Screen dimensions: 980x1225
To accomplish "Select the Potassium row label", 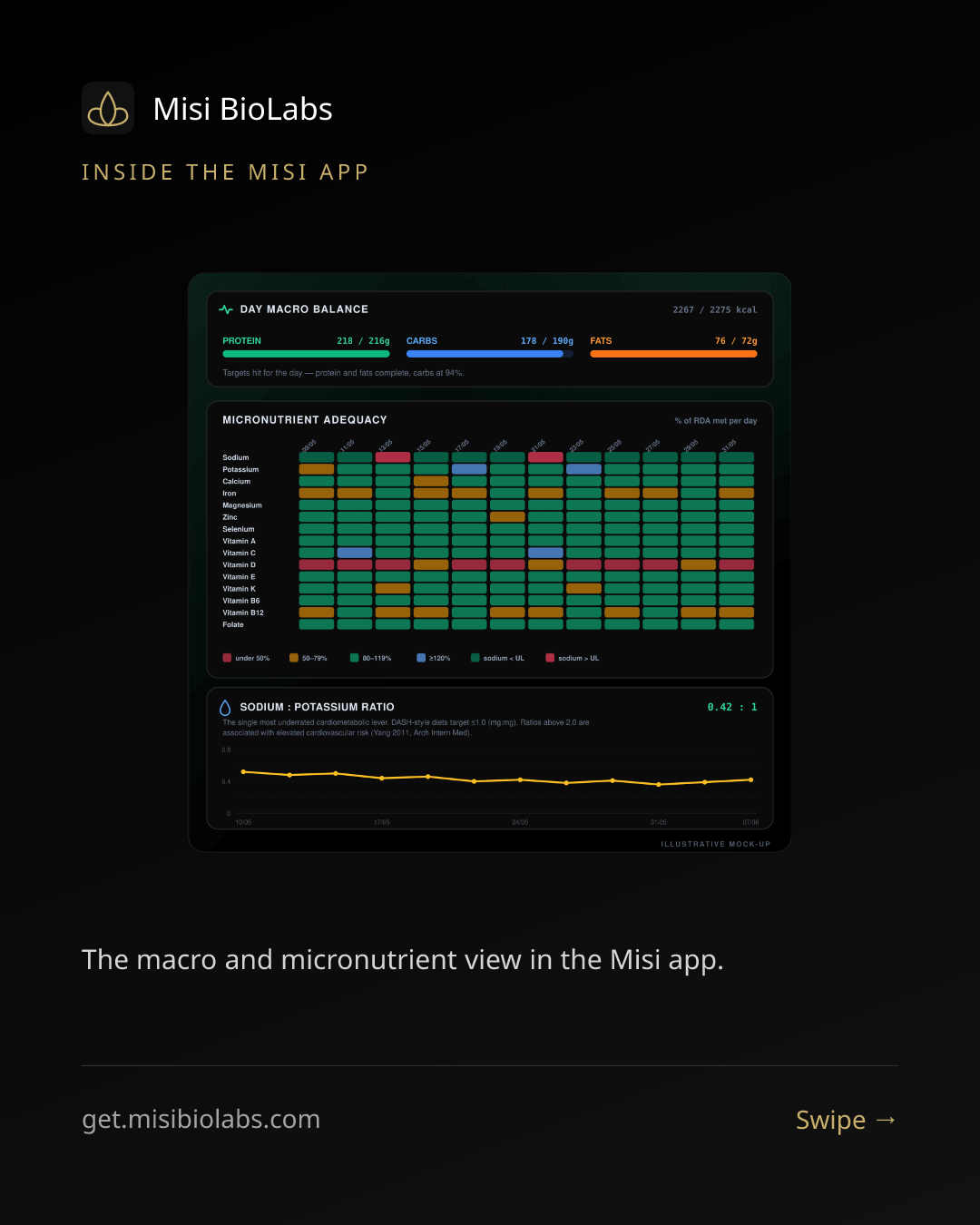I will [x=240, y=469].
